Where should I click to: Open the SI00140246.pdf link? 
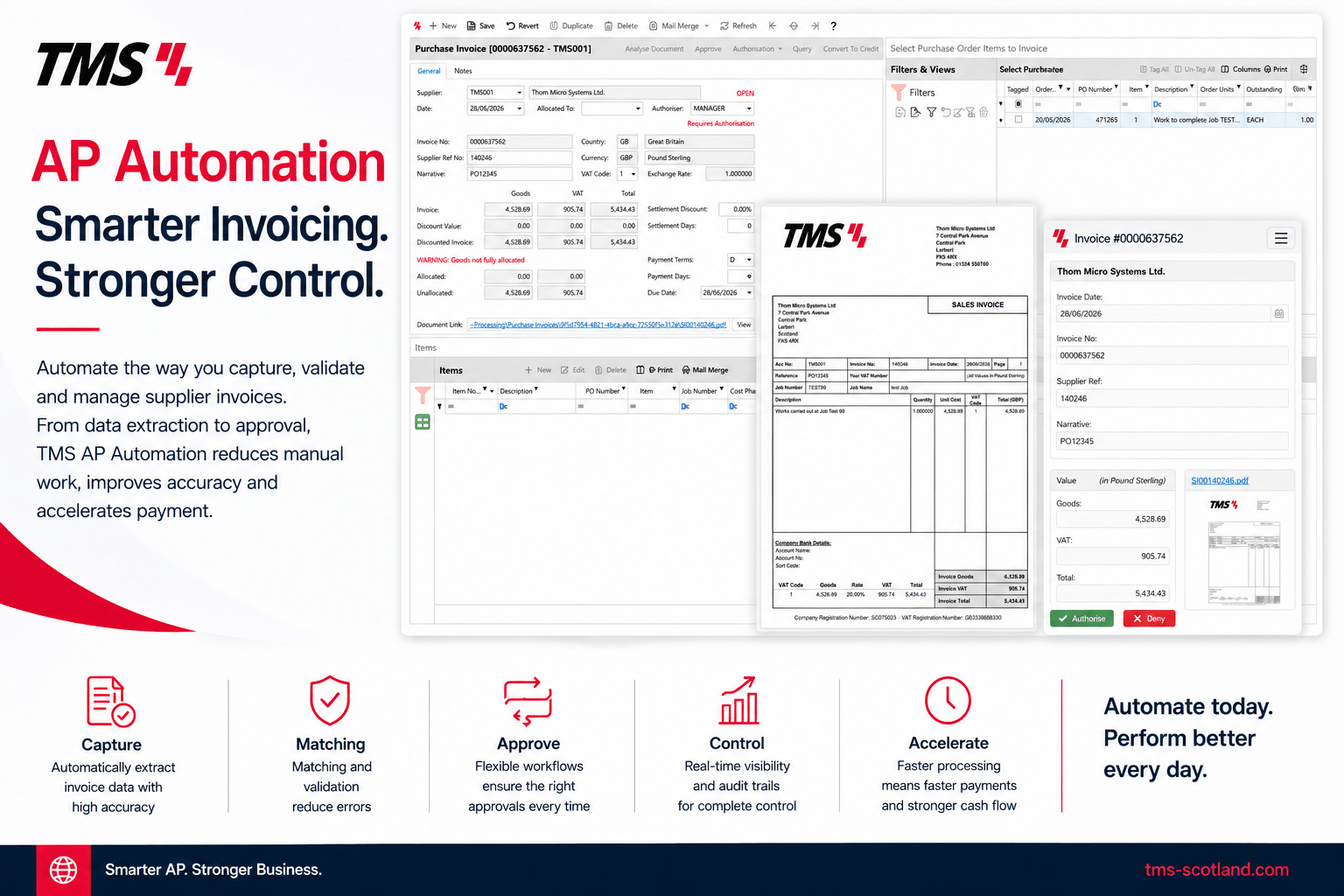click(1220, 480)
